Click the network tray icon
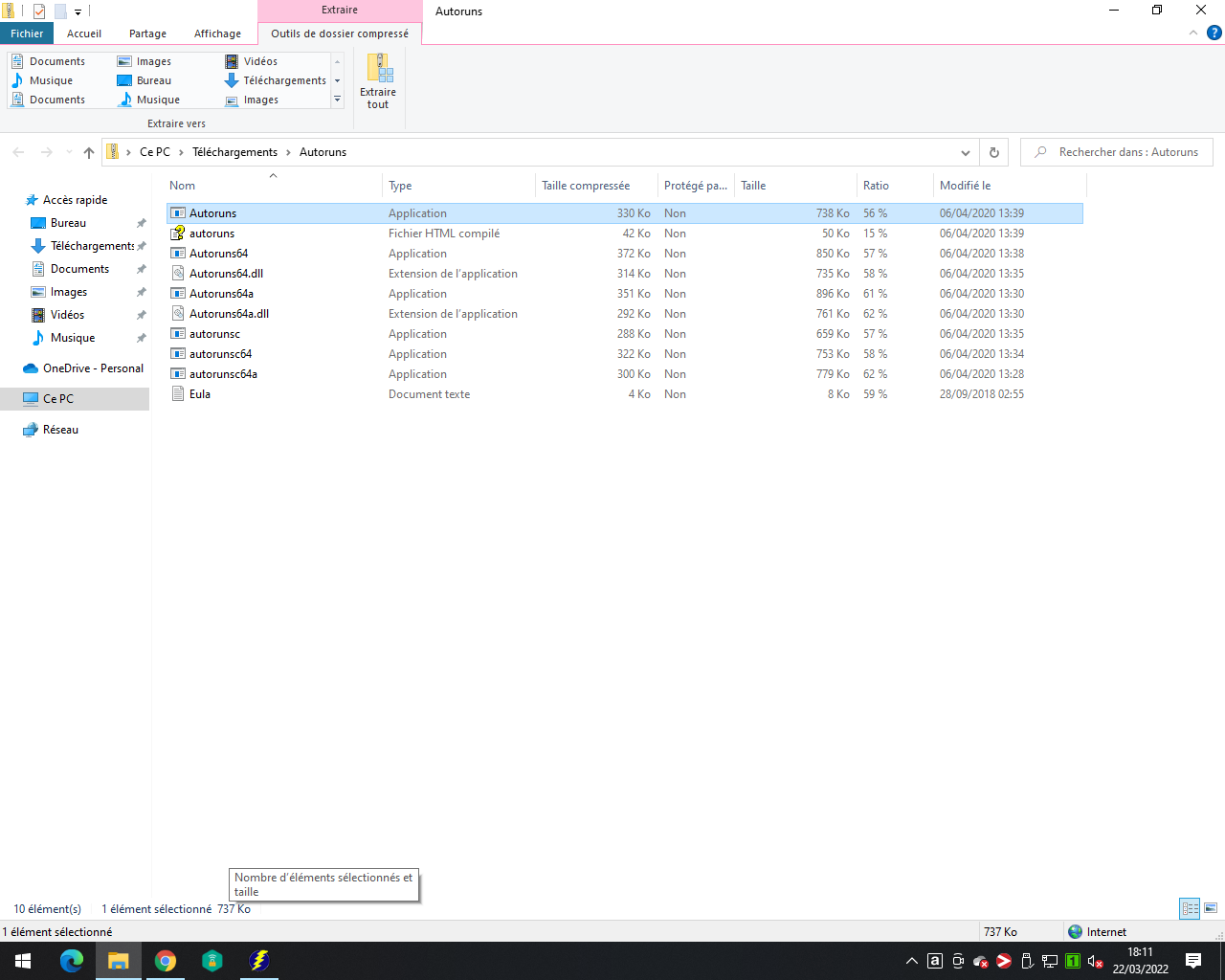Viewport: 1225px width, 980px height. point(1050,961)
